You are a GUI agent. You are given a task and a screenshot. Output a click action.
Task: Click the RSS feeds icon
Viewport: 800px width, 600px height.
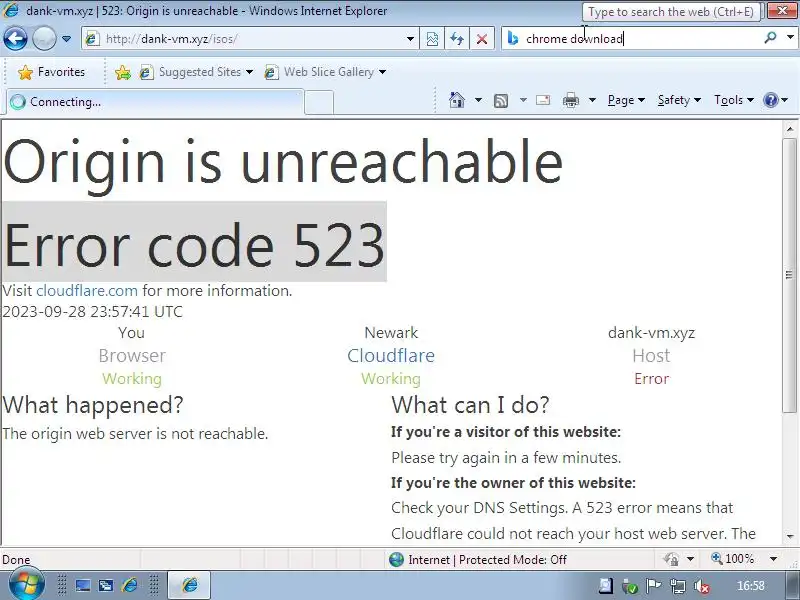[501, 101]
